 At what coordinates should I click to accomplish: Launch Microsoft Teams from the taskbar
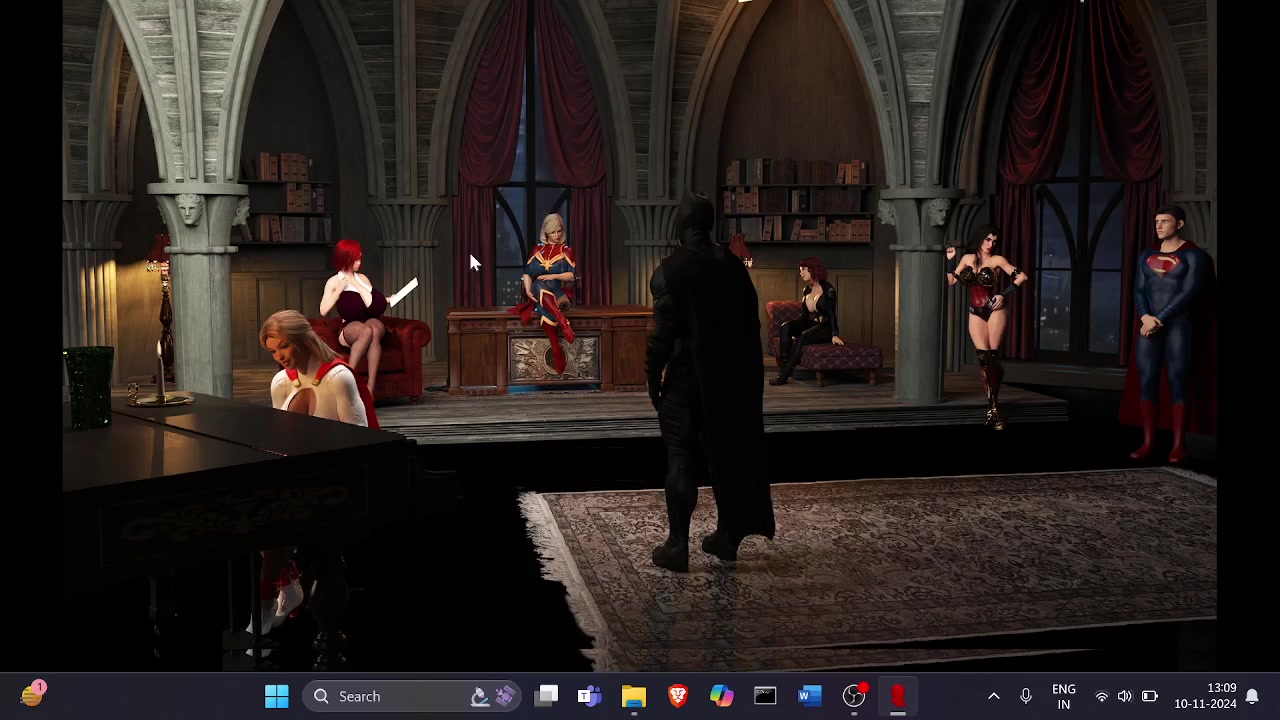pyautogui.click(x=590, y=696)
